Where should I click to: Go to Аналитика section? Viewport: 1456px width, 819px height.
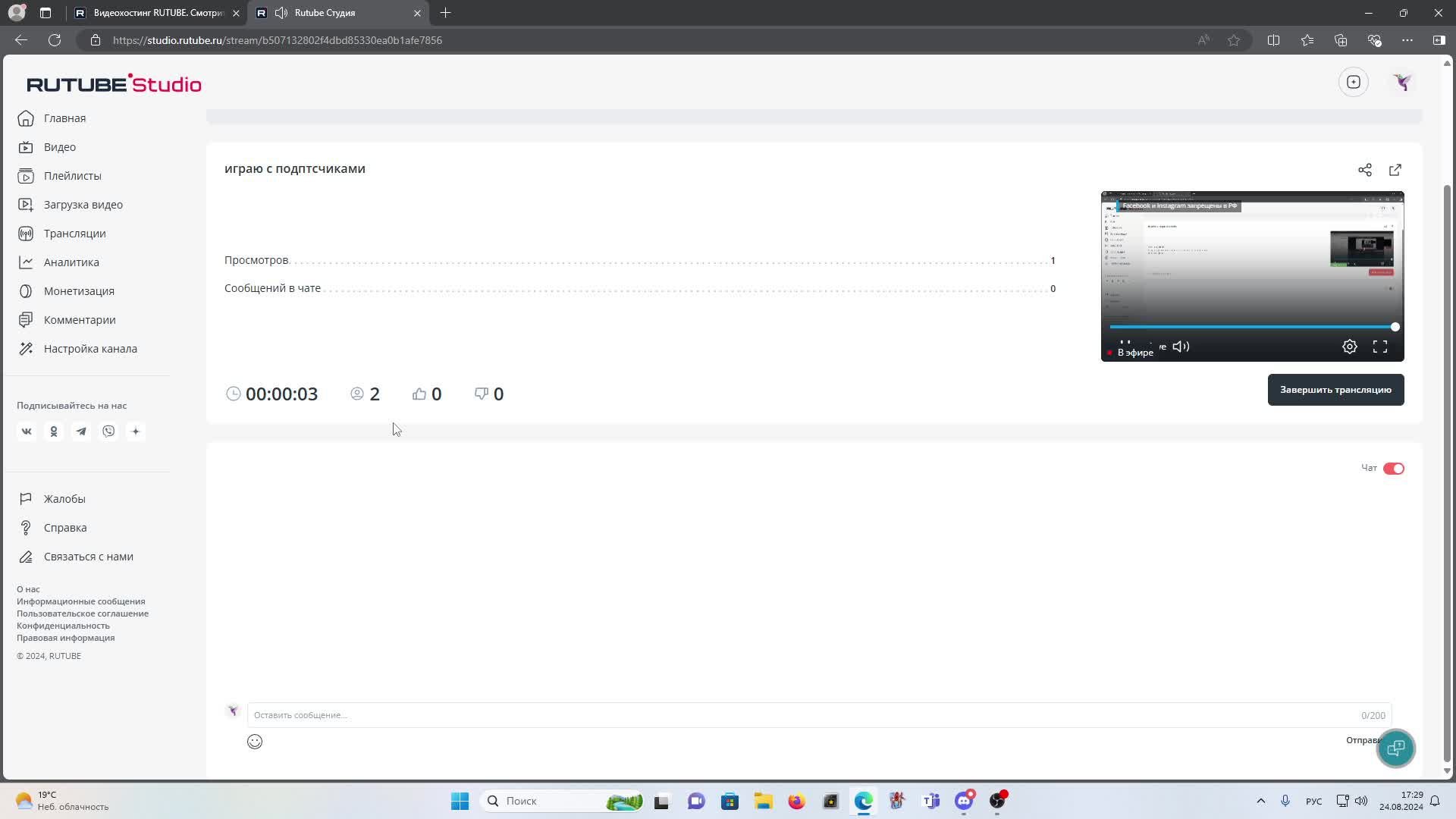pos(71,262)
